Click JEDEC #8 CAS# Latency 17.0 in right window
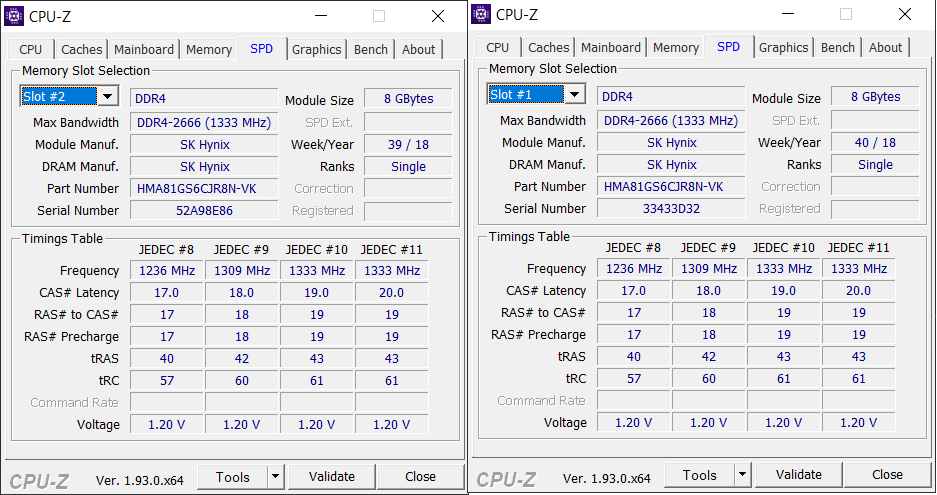The height and width of the screenshot is (495, 937). click(634, 291)
